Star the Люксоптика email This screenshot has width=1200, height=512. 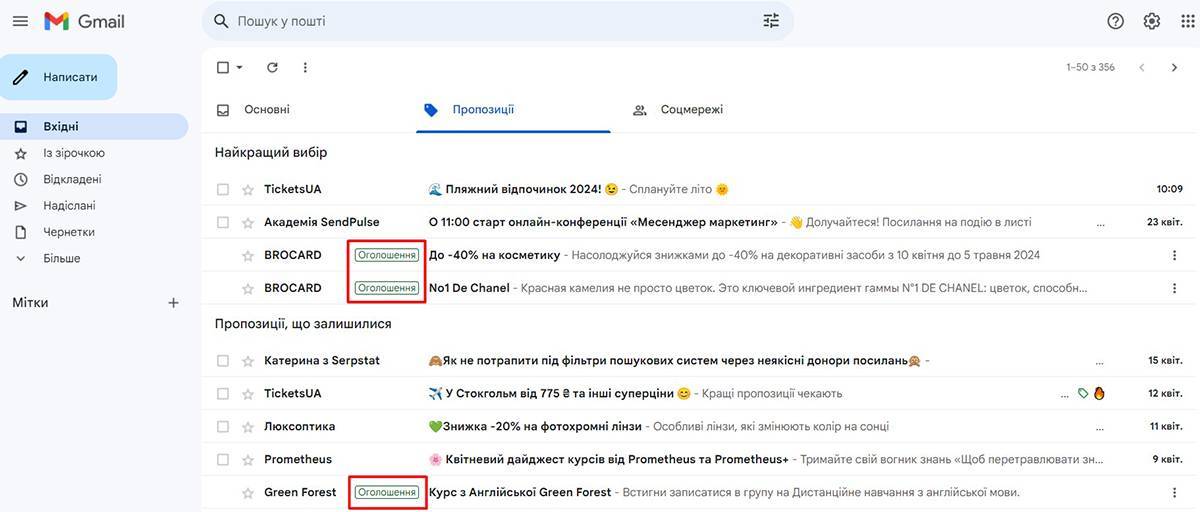click(248, 426)
